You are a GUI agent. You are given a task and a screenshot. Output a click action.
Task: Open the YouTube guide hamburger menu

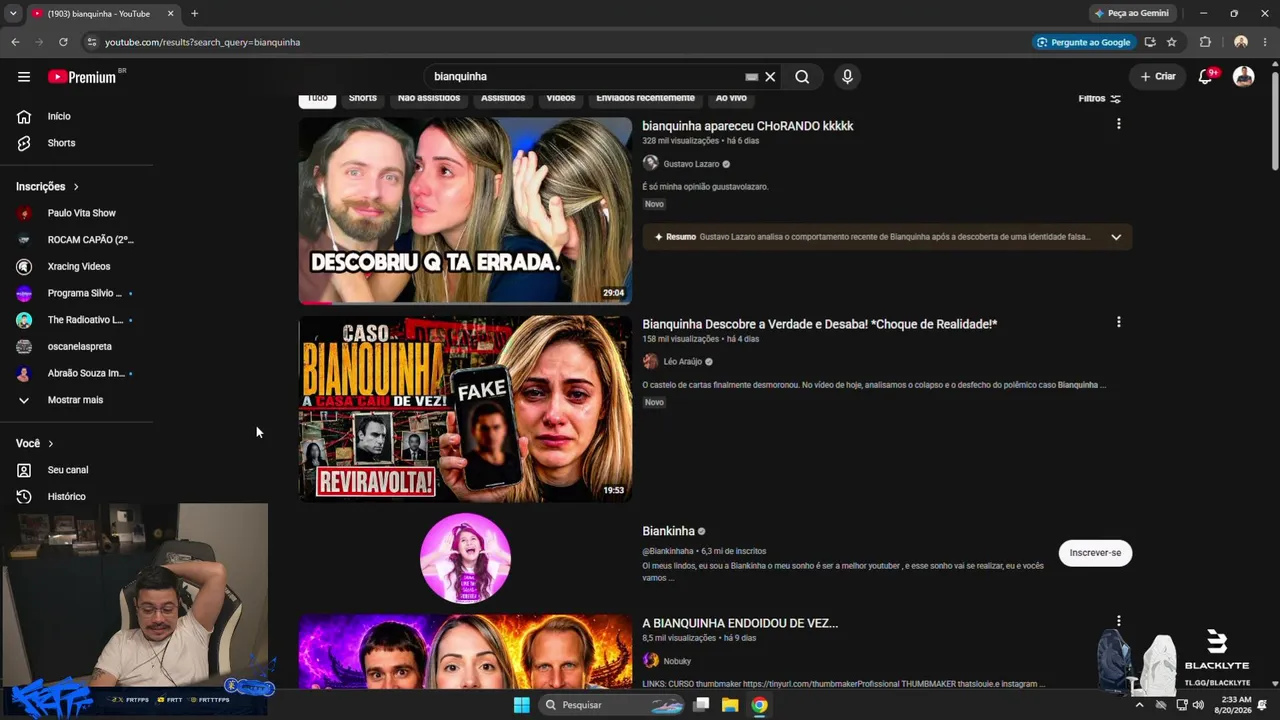pos(24,77)
